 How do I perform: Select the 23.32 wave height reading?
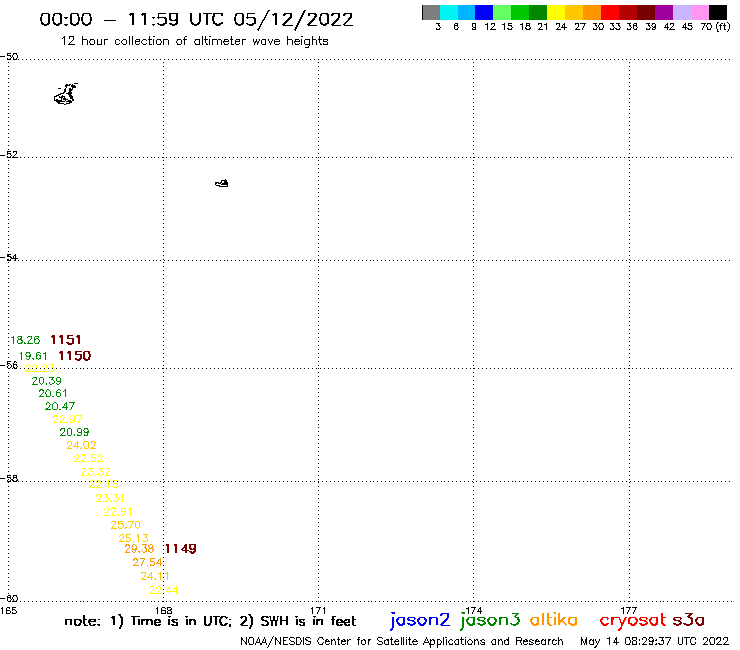96,472
